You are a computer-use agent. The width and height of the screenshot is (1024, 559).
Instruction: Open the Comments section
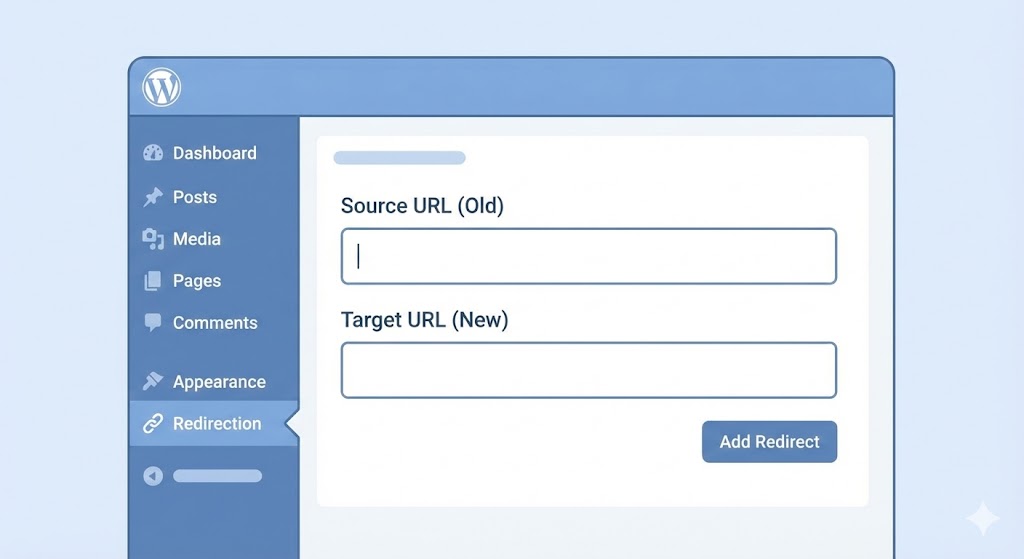coord(214,323)
